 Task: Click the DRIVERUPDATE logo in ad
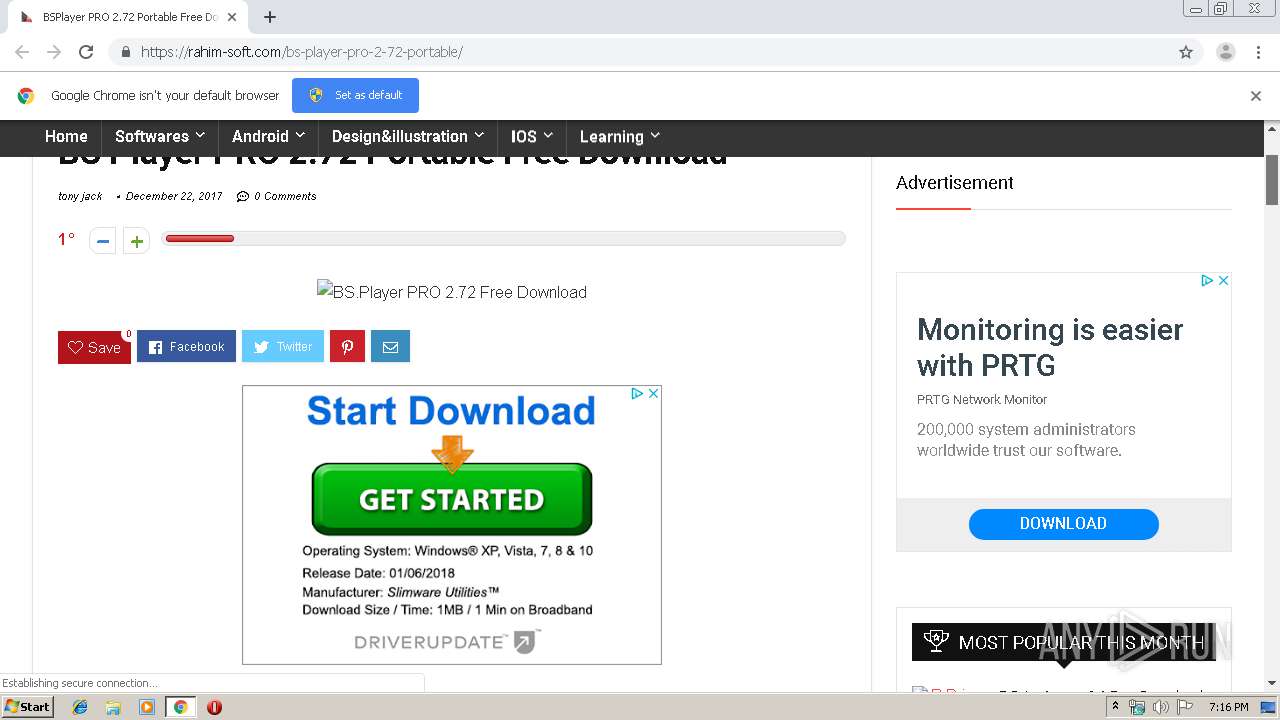tap(447, 642)
